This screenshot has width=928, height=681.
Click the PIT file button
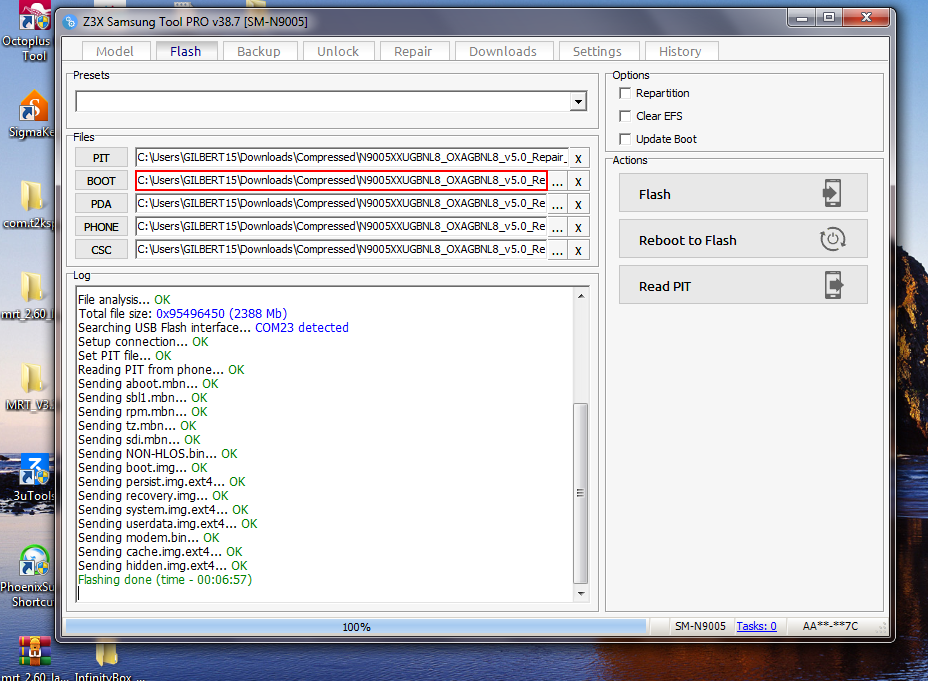tap(101, 158)
